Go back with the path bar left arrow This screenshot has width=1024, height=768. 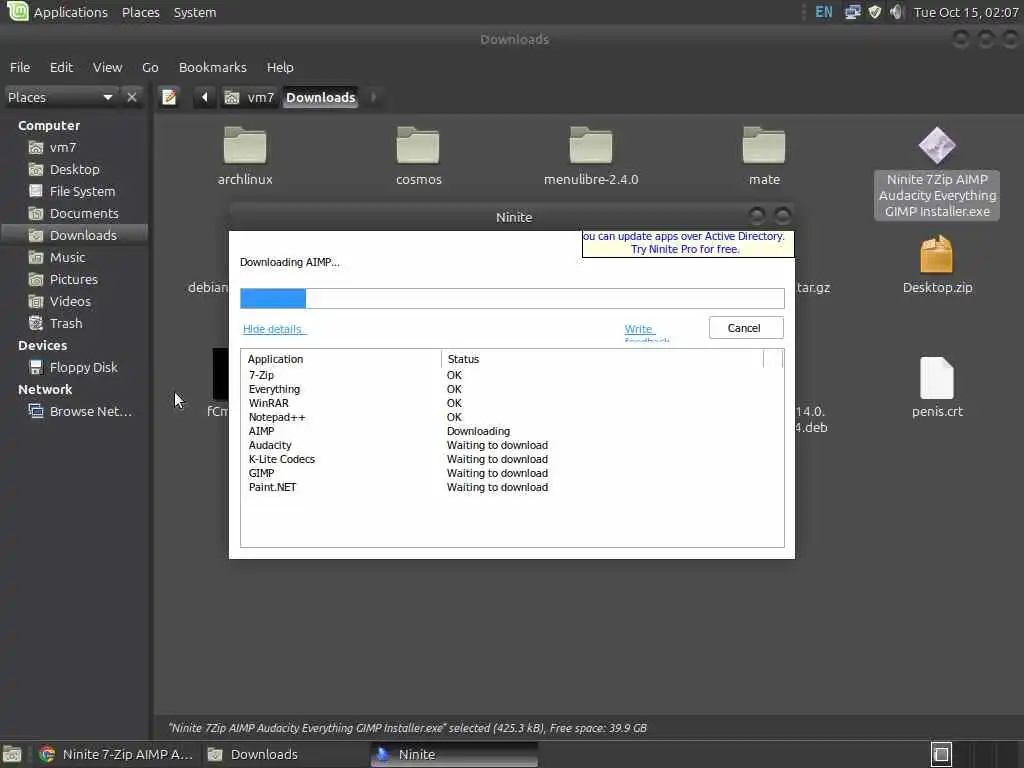[x=204, y=97]
